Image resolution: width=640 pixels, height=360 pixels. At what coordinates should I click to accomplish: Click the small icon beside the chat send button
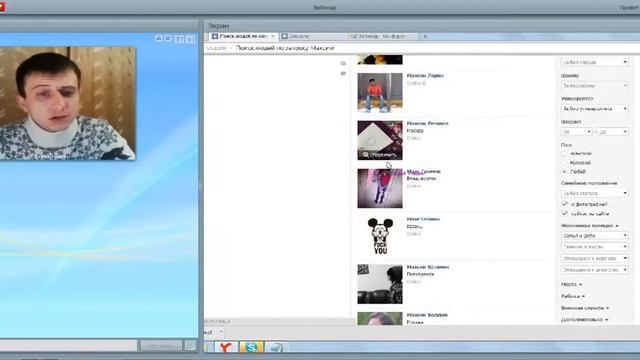[x=190, y=345]
